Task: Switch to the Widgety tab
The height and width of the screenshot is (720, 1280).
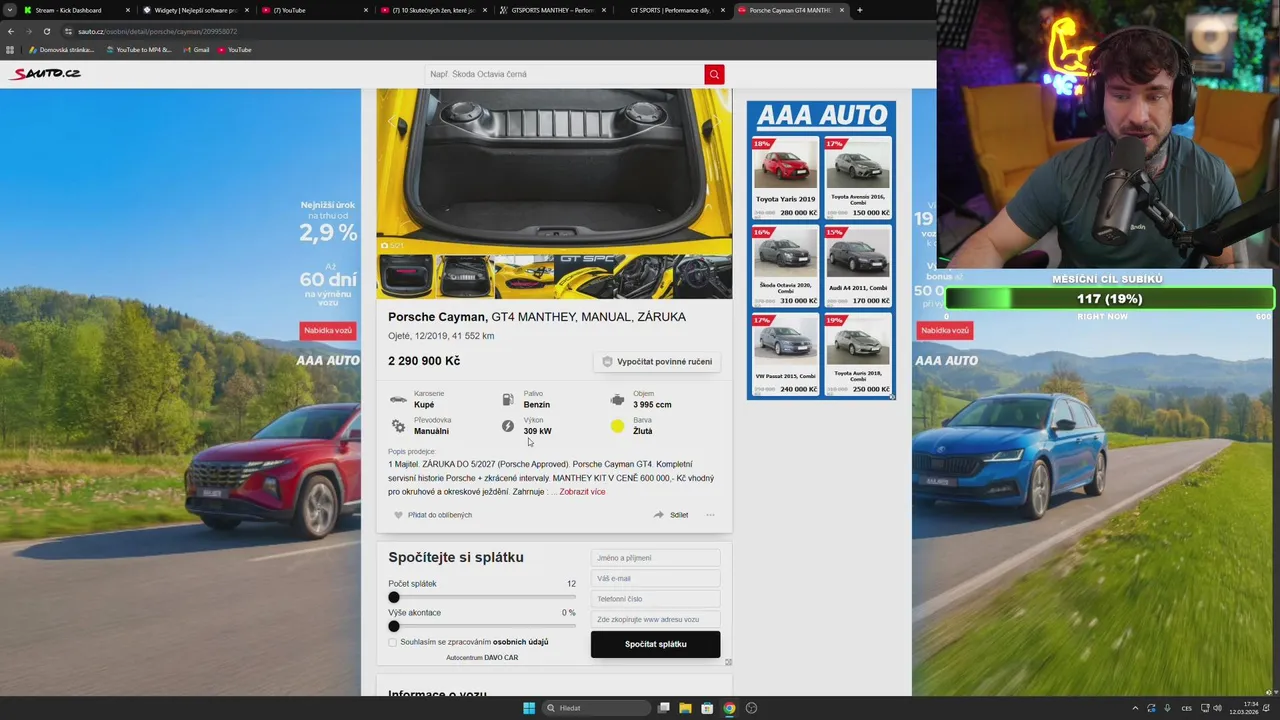Action: (x=194, y=10)
